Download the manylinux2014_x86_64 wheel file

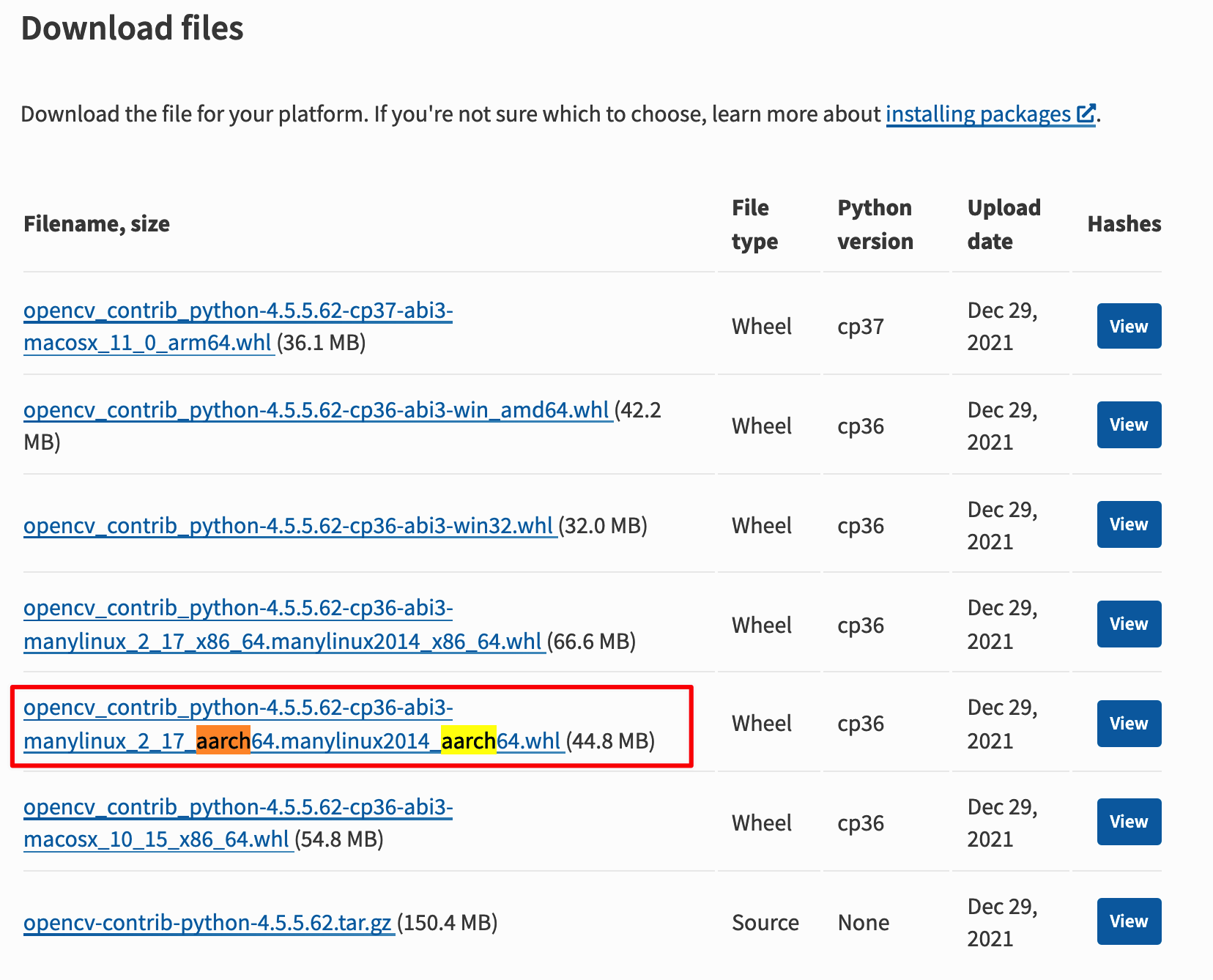(284, 625)
